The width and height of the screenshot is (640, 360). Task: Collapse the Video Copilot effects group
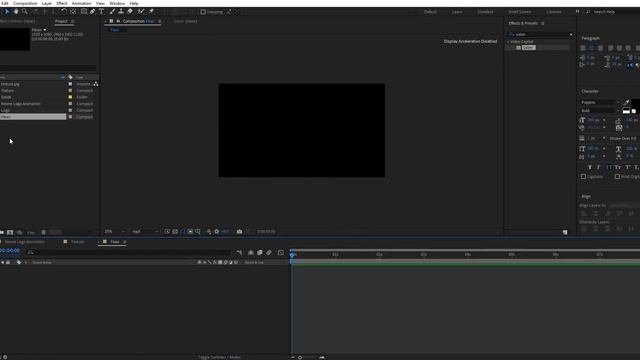click(x=509, y=42)
